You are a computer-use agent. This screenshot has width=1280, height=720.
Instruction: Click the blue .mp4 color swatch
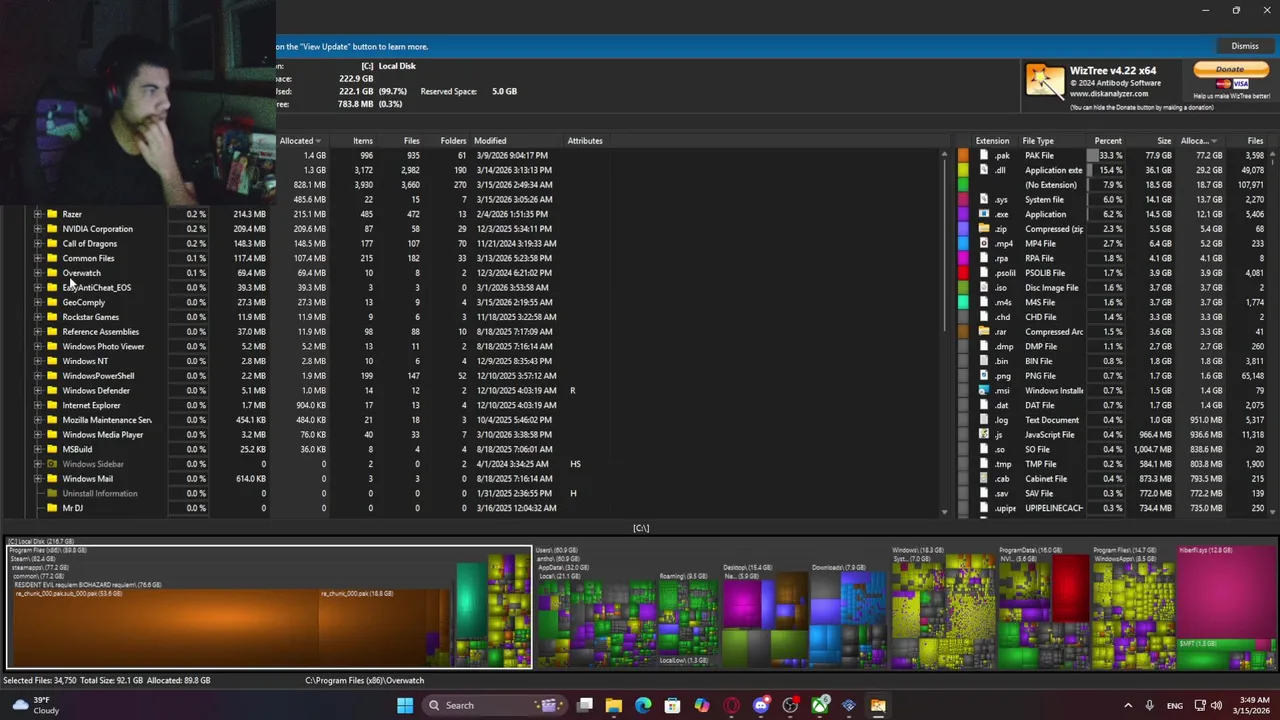(x=963, y=243)
